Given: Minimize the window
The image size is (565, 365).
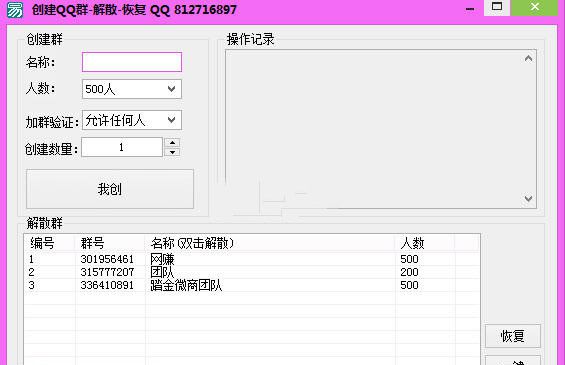Looking at the screenshot, I should 470,9.
